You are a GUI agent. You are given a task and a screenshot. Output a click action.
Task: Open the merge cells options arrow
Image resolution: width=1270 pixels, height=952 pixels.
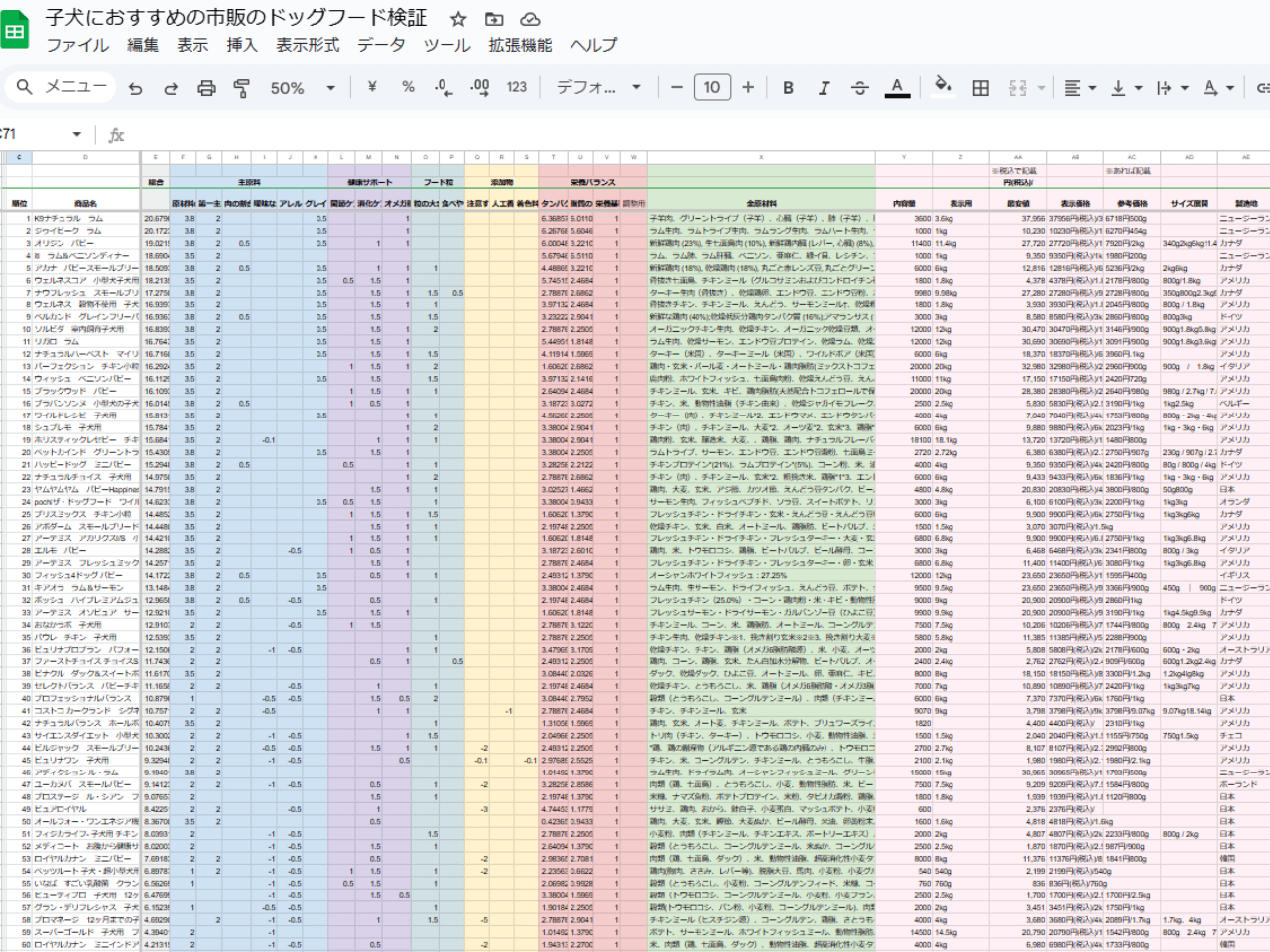pyautogui.click(x=1041, y=88)
